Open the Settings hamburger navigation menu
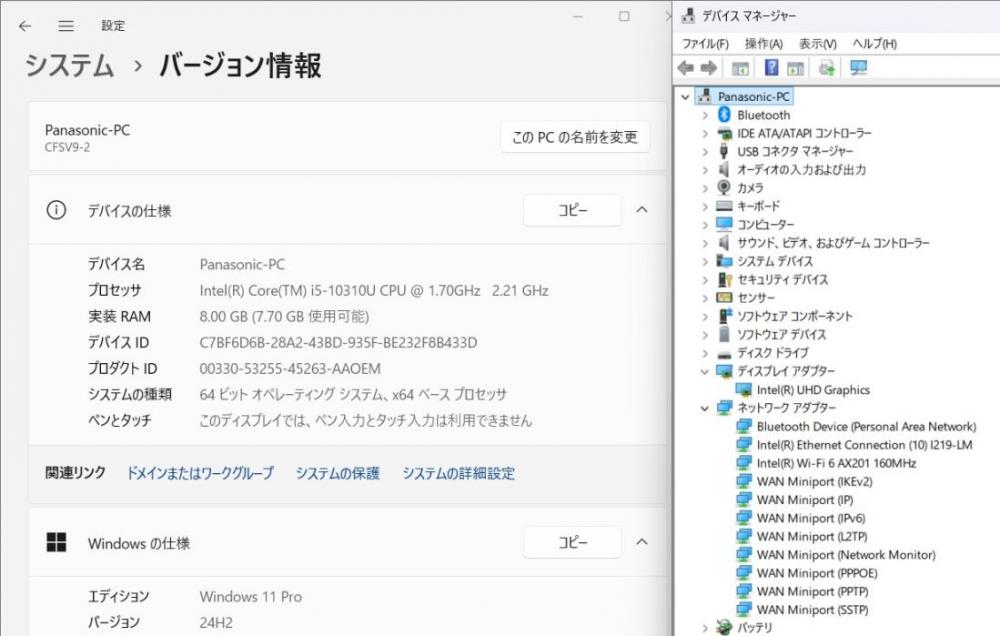 click(x=66, y=26)
